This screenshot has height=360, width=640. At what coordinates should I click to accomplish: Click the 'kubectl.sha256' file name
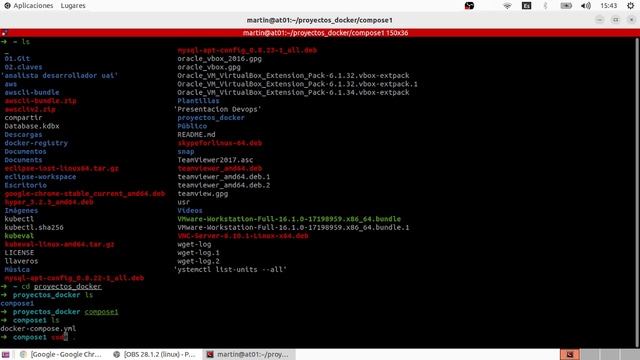tap(34, 227)
